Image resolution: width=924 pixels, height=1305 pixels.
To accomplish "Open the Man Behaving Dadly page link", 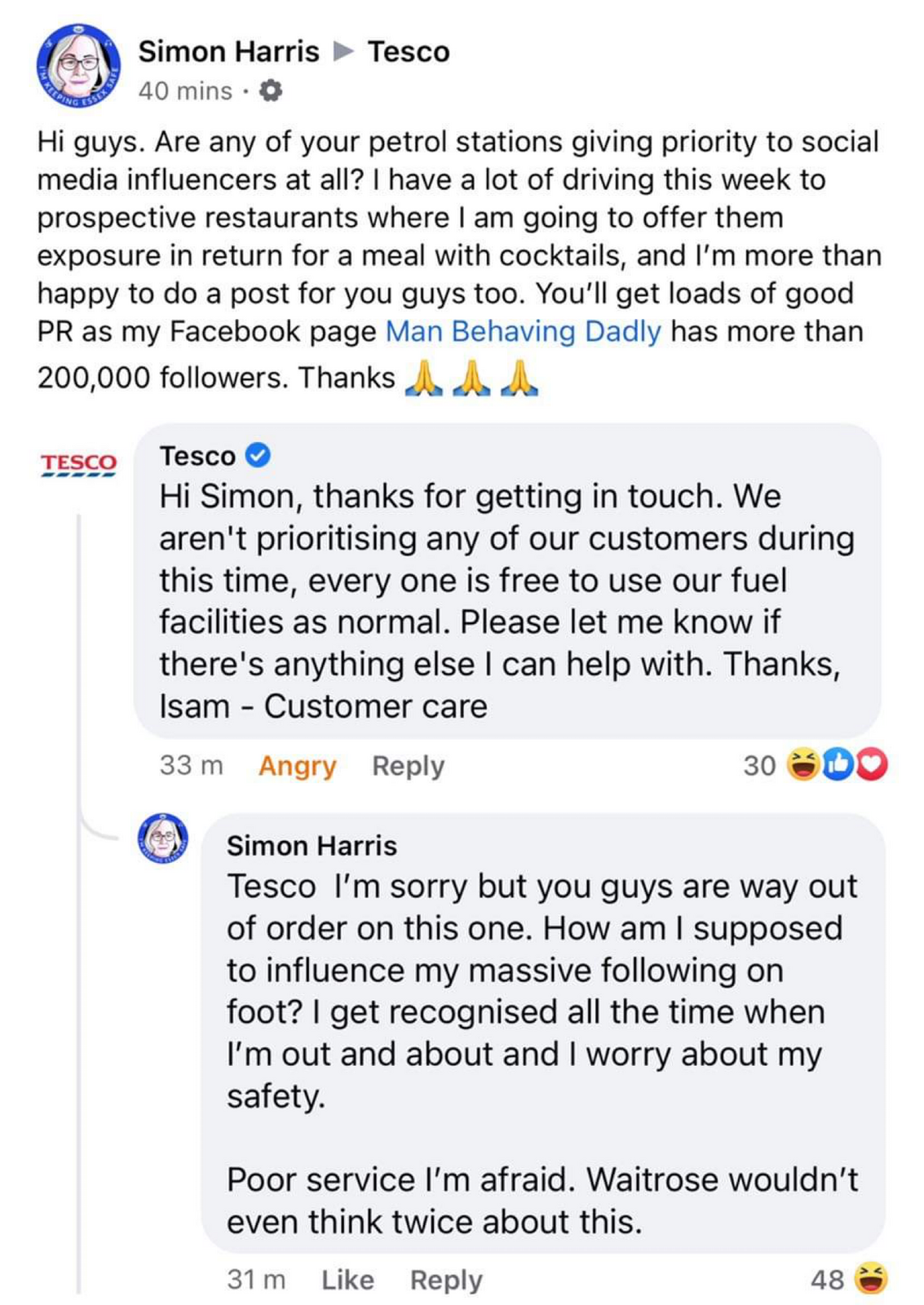I will (x=523, y=331).
